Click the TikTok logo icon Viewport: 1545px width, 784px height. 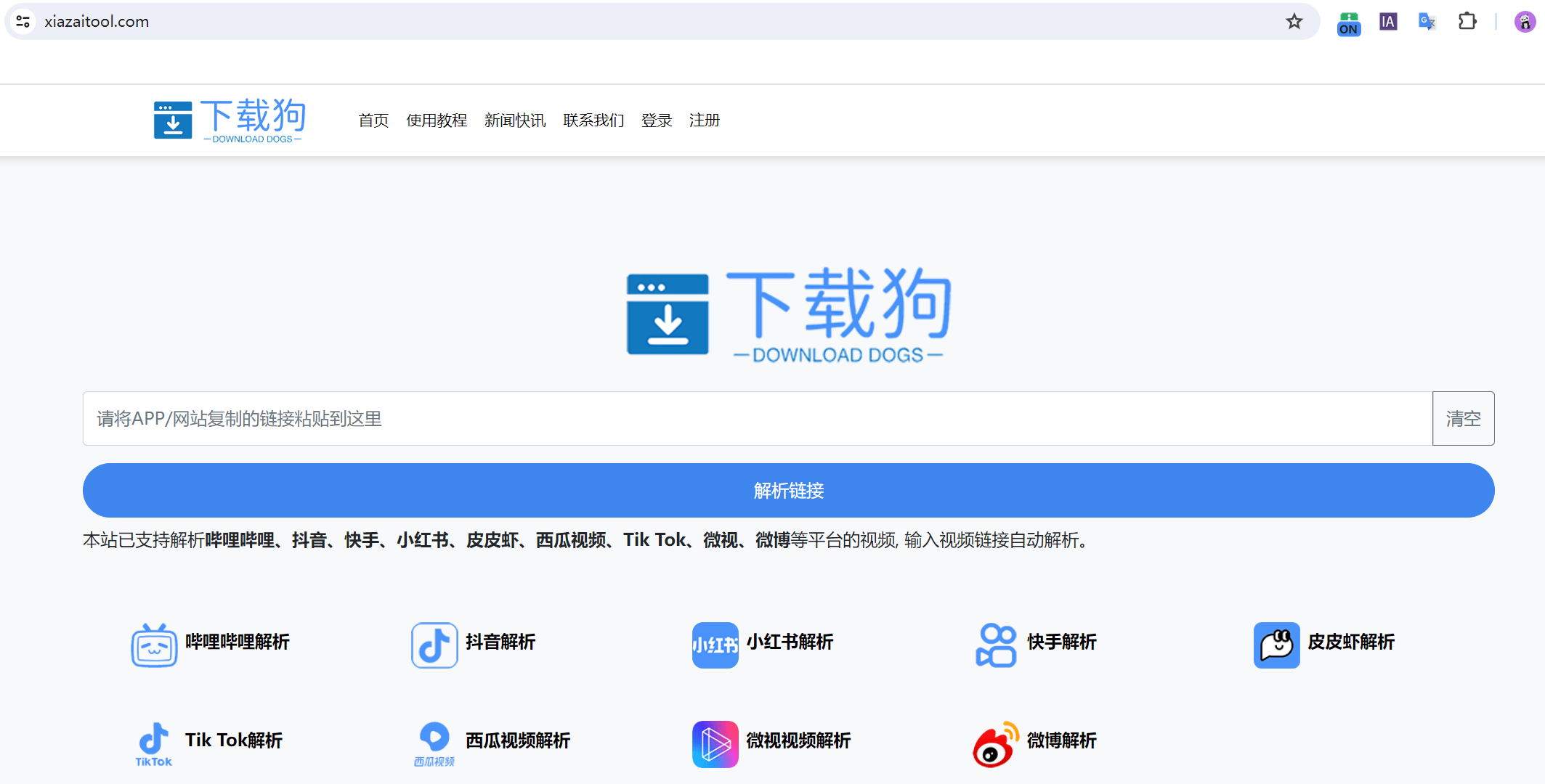pyautogui.click(x=154, y=743)
